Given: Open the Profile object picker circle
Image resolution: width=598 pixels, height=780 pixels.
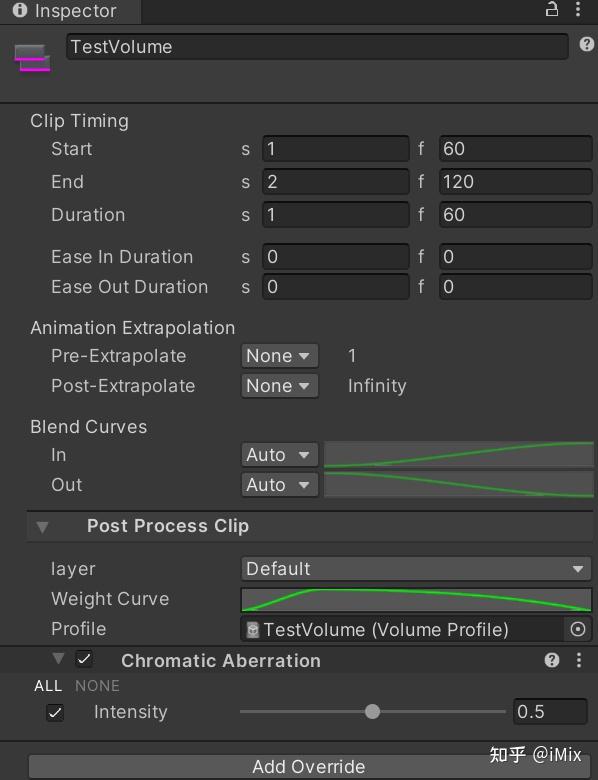Looking at the screenshot, I should point(578,629).
